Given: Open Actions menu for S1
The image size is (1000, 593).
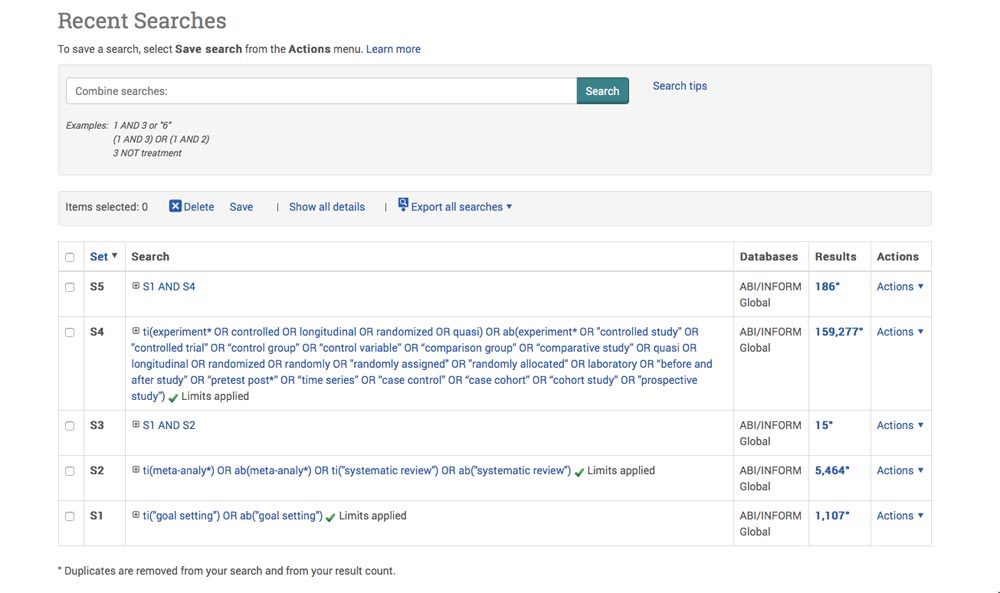Looking at the screenshot, I should (900, 515).
